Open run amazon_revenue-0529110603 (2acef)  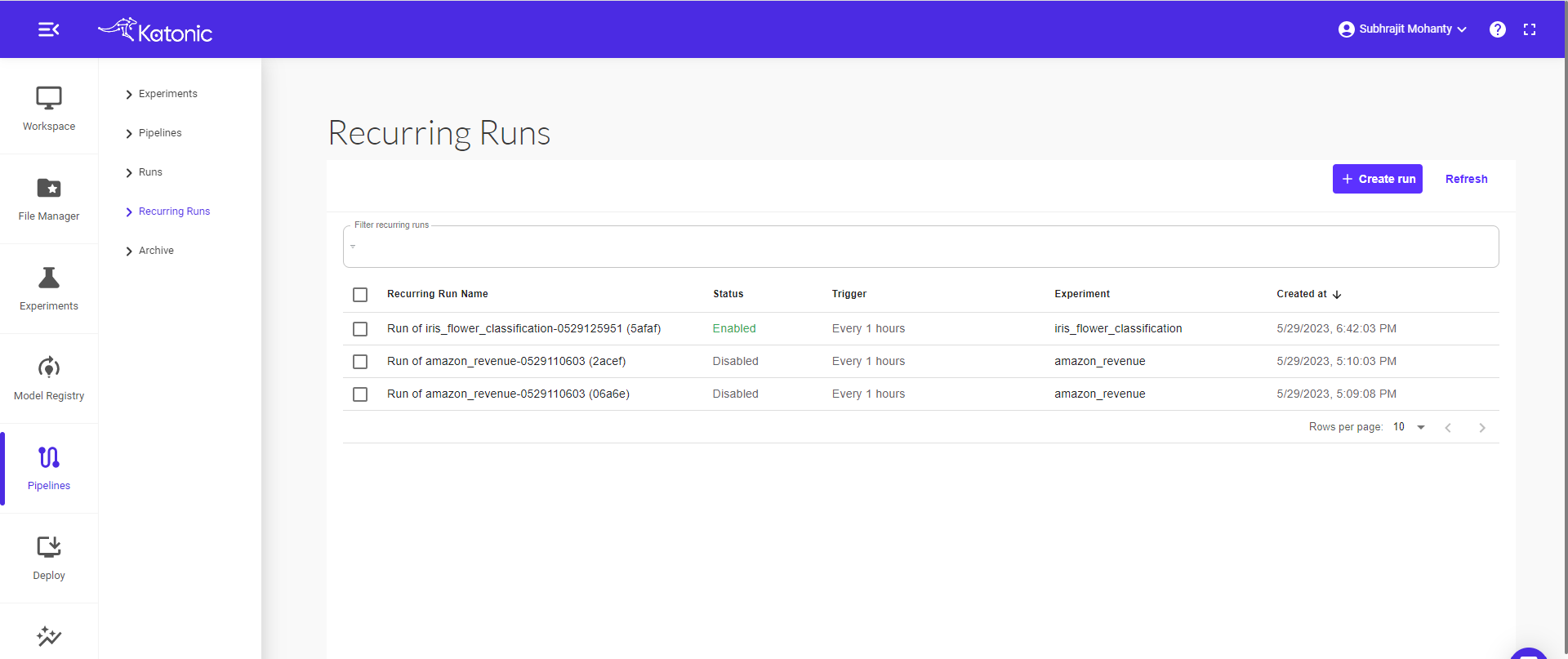(x=506, y=361)
